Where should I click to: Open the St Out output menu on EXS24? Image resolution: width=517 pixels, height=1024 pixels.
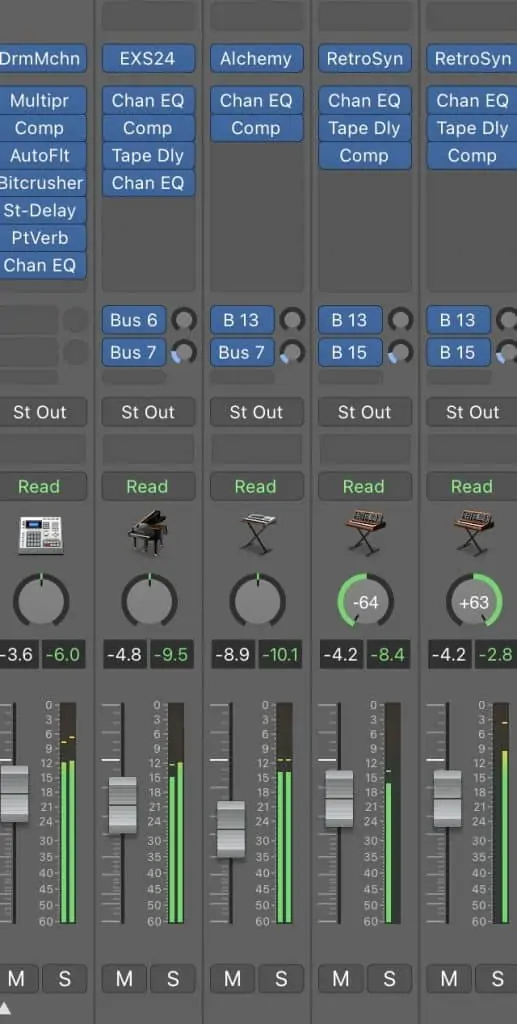(148, 412)
